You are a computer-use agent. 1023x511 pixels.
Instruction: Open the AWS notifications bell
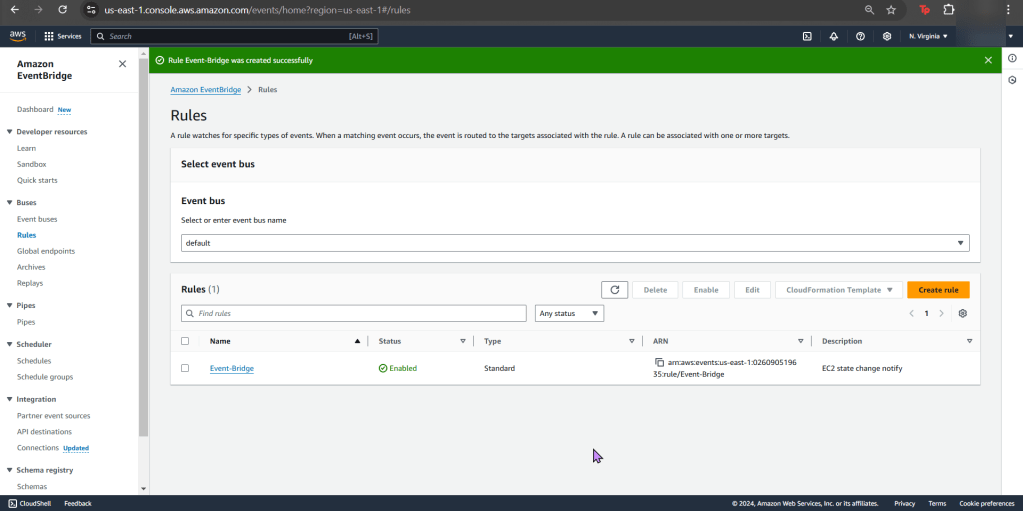click(834, 36)
